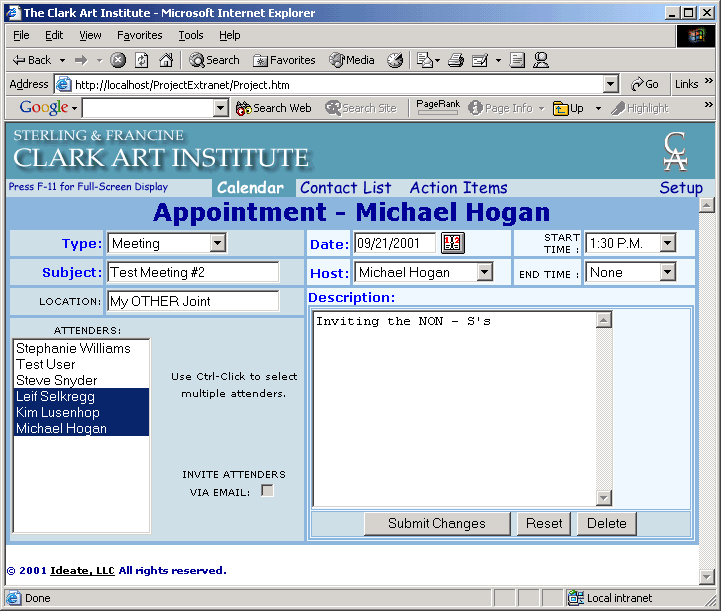This screenshot has width=721, height=611.
Task: Open the Ideate, LLC link
Action: 82,571
